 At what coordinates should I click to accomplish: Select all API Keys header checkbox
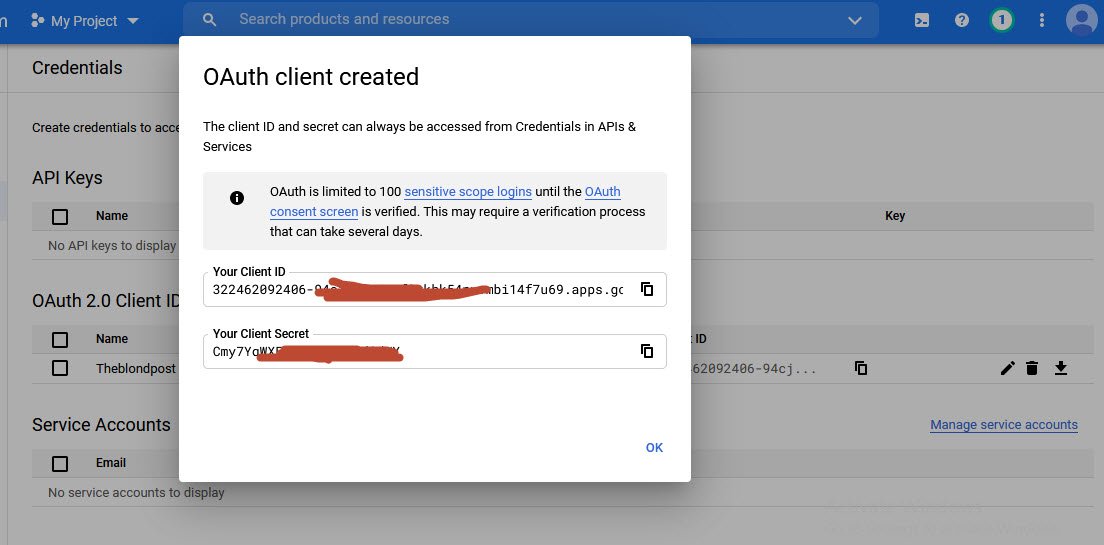tap(60, 216)
